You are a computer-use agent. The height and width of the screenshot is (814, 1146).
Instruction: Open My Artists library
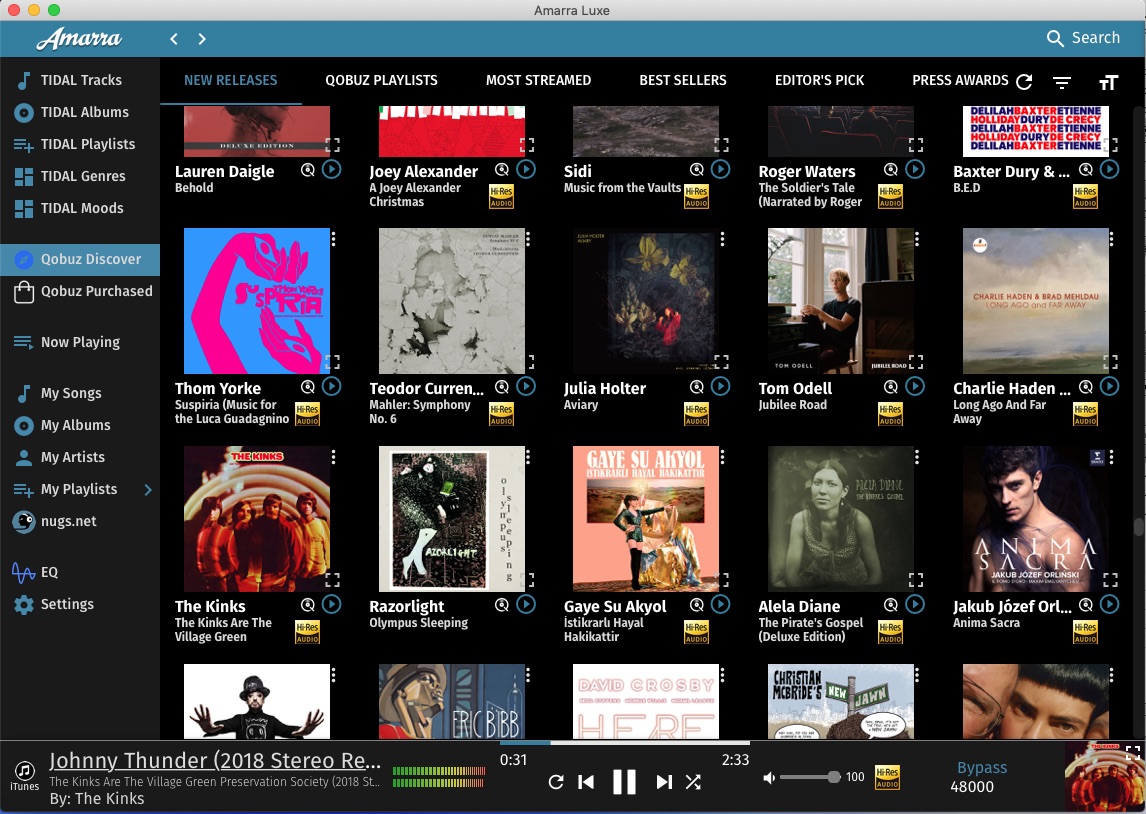click(x=80, y=457)
